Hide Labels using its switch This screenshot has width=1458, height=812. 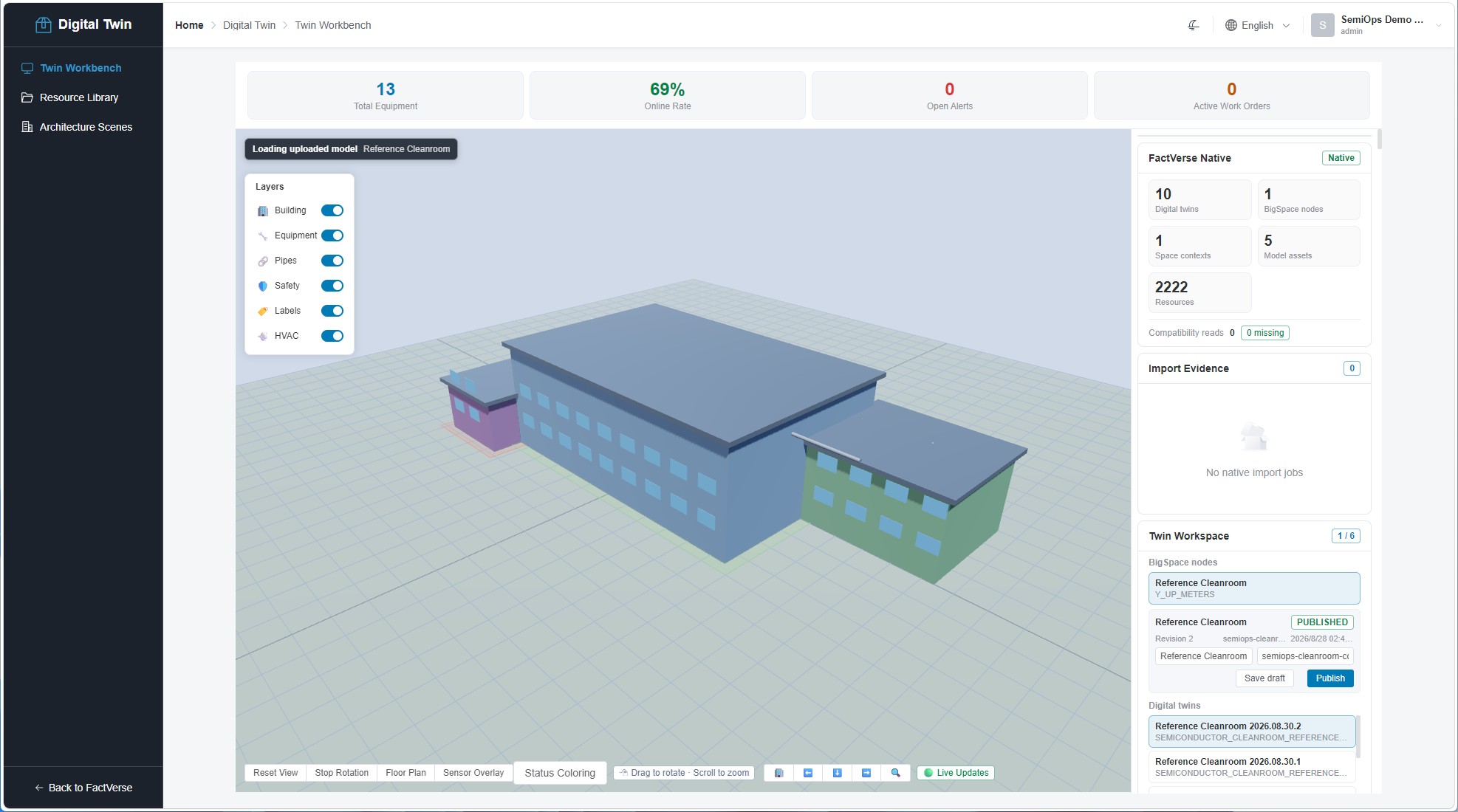coord(332,311)
